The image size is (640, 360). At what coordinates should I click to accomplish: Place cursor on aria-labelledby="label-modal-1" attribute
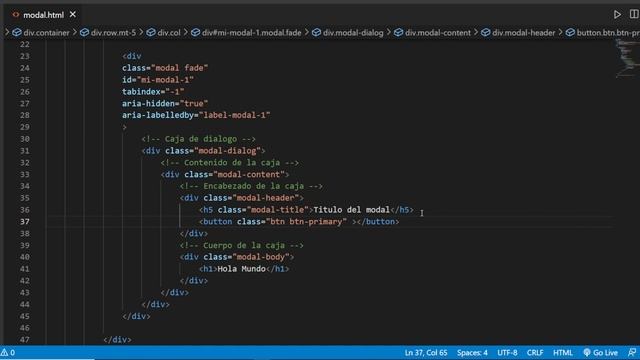pos(196,116)
